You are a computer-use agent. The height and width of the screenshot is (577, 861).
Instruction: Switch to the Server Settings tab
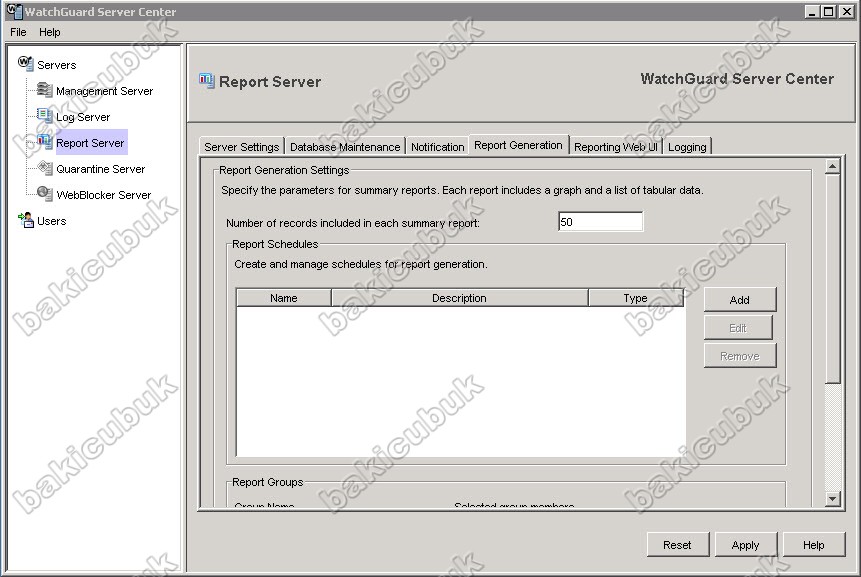point(242,147)
